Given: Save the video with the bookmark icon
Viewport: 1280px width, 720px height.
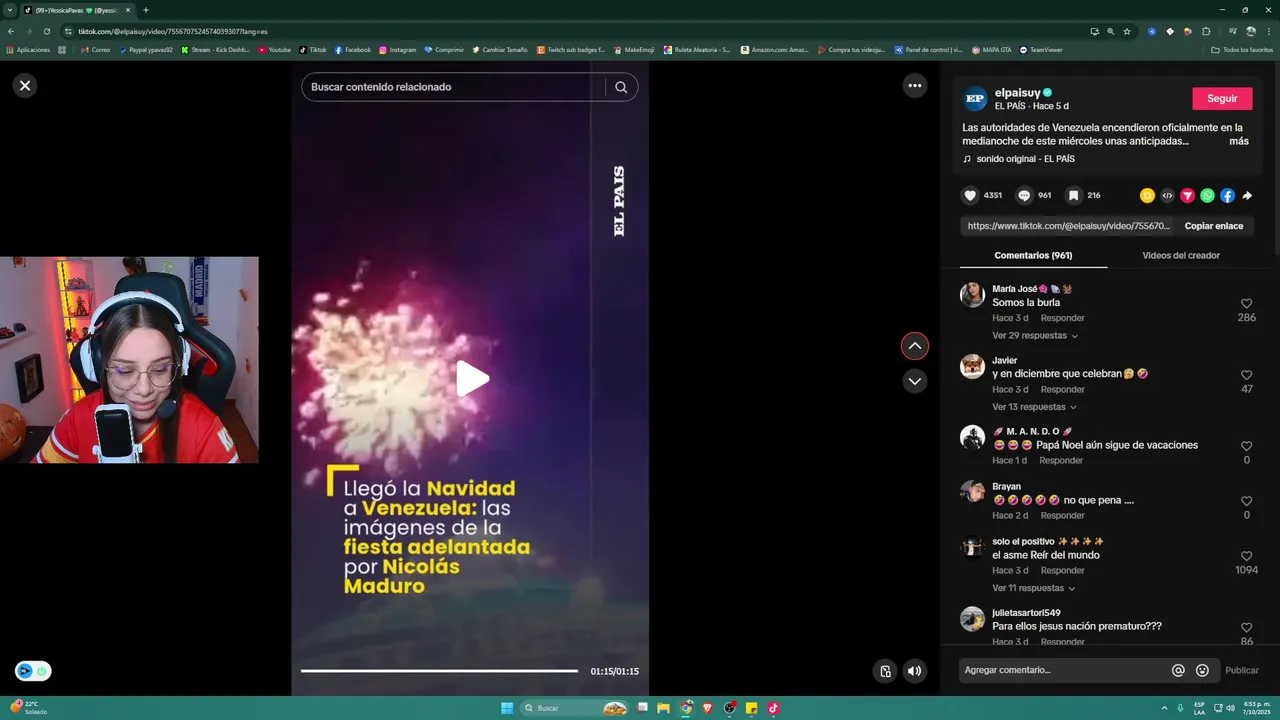Looking at the screenshot, I should point(1073,196).
